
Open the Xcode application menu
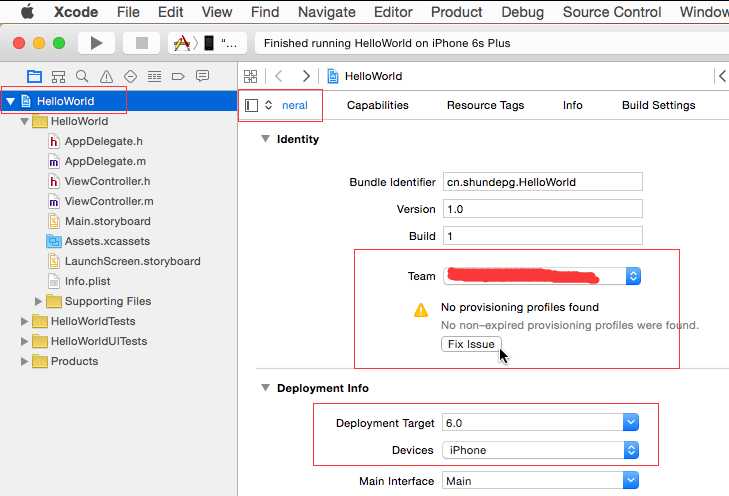(x=76, y=12)
